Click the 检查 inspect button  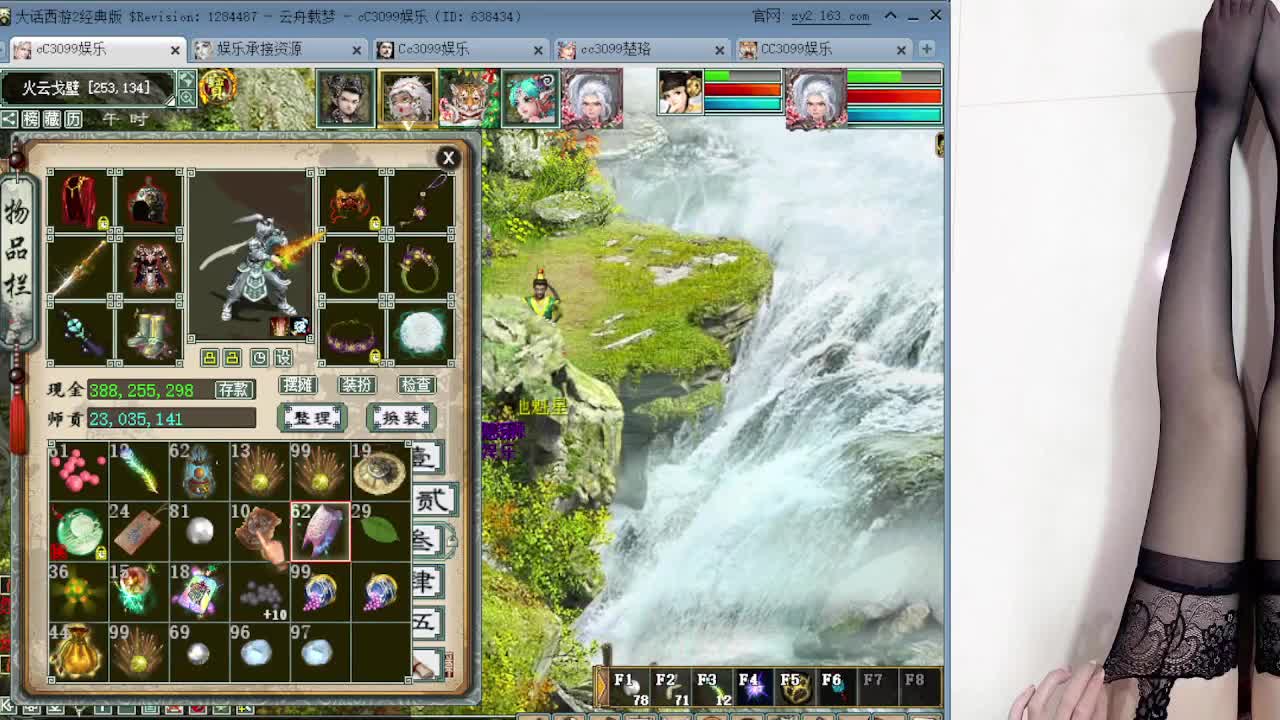[x=416, y=384]
